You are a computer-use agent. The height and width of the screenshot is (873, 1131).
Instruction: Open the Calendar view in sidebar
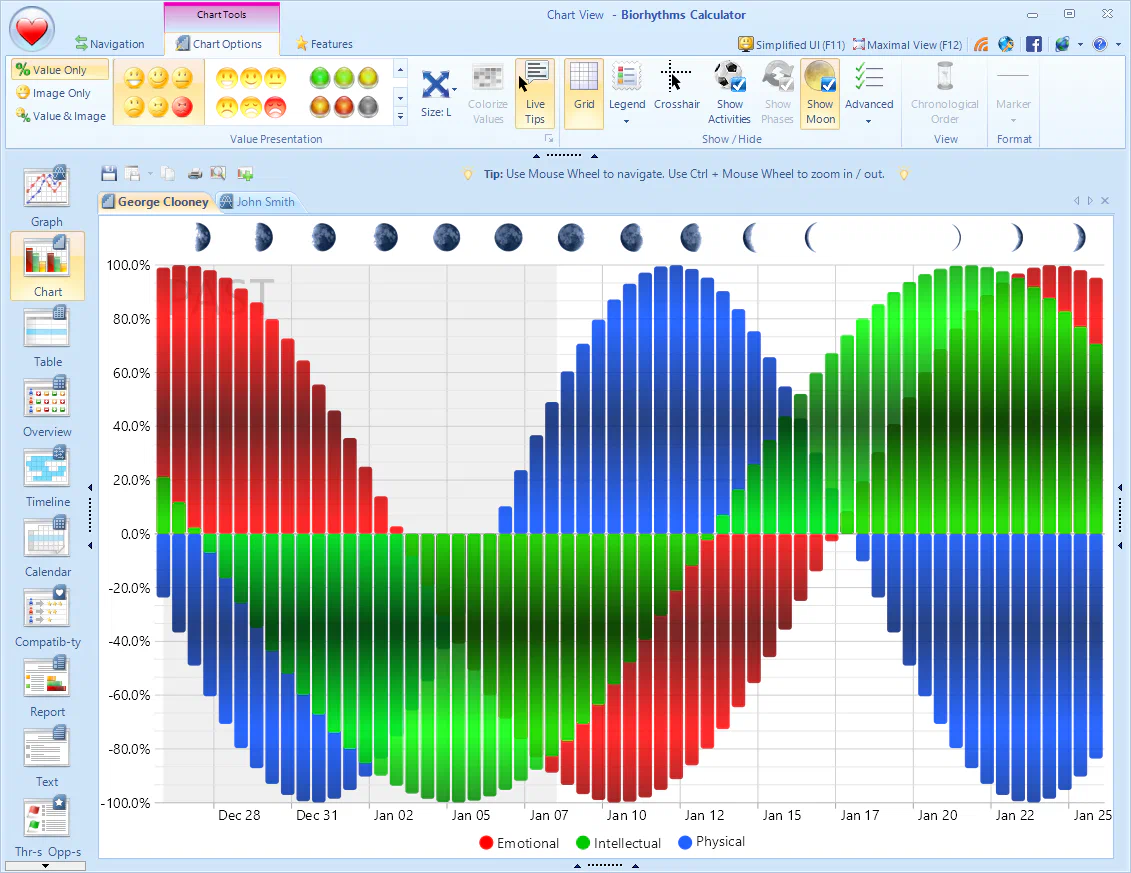47,545
